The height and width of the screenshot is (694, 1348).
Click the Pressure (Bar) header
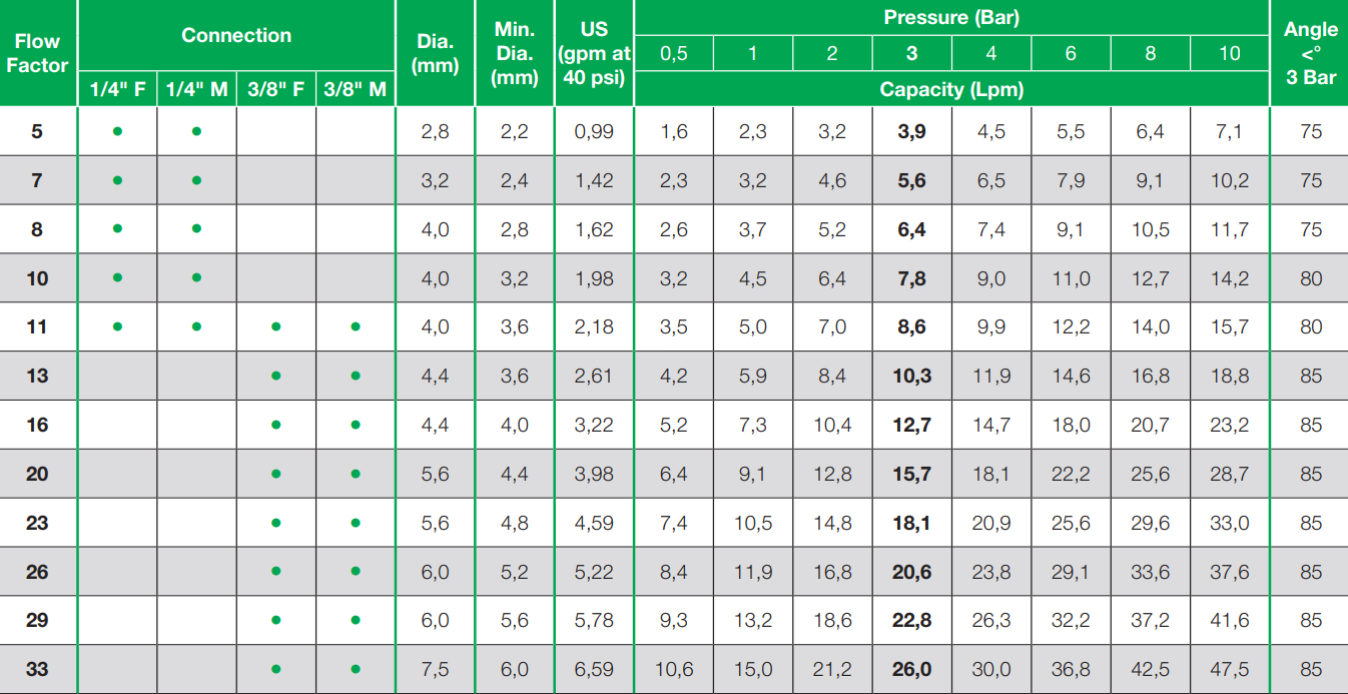951,17
